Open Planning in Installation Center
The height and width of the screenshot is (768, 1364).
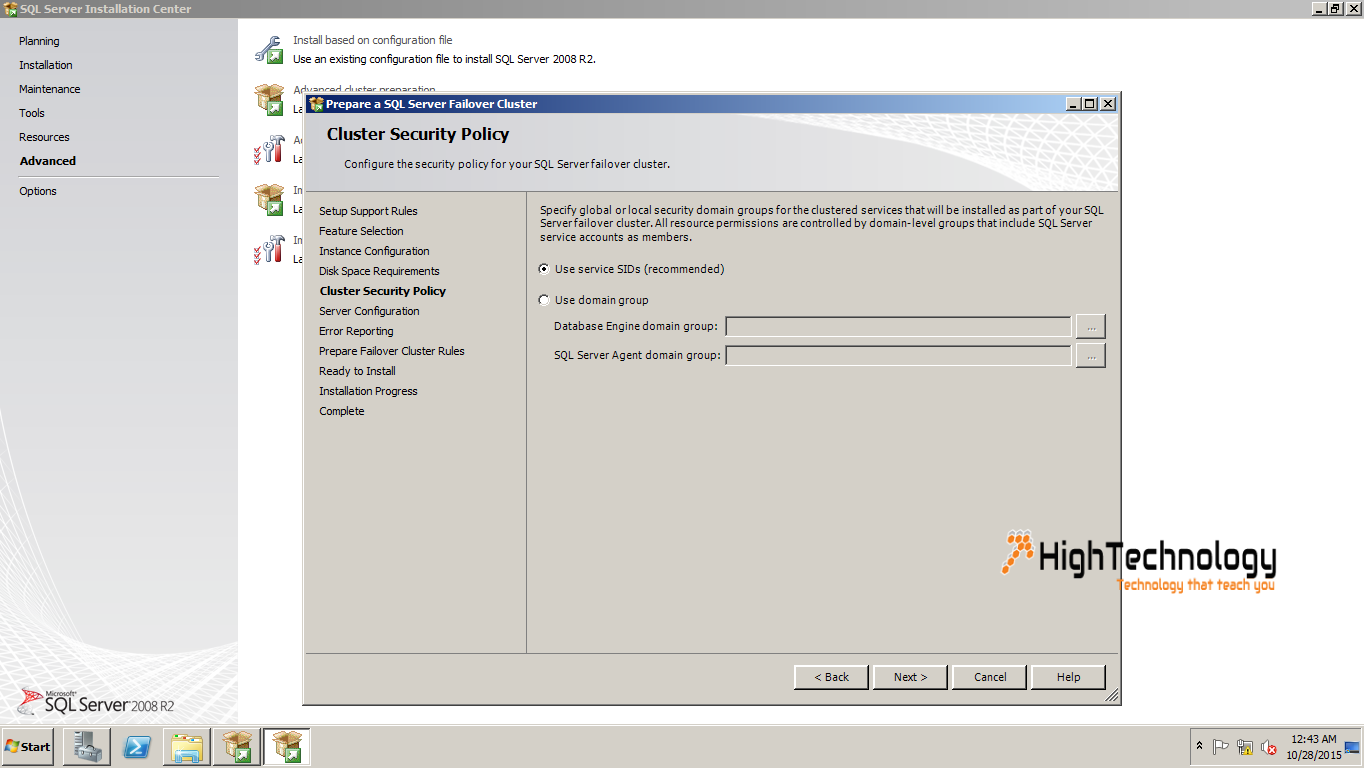[x=39, y=41]
